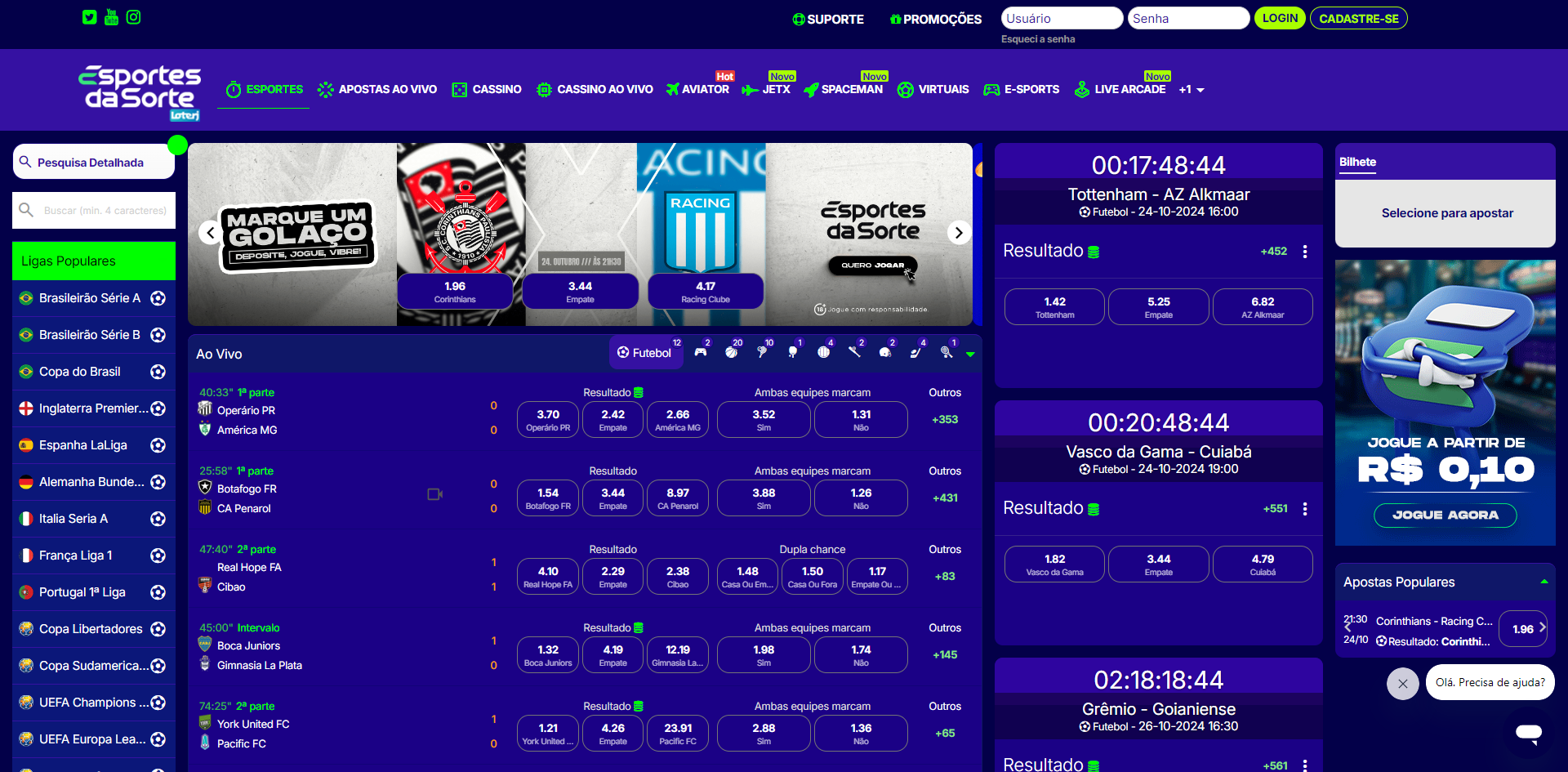Dismiss the 'Olá. Precisa de ajuda?' prompt
This screenshot has height=772, width=1568.
[1402, 683]
